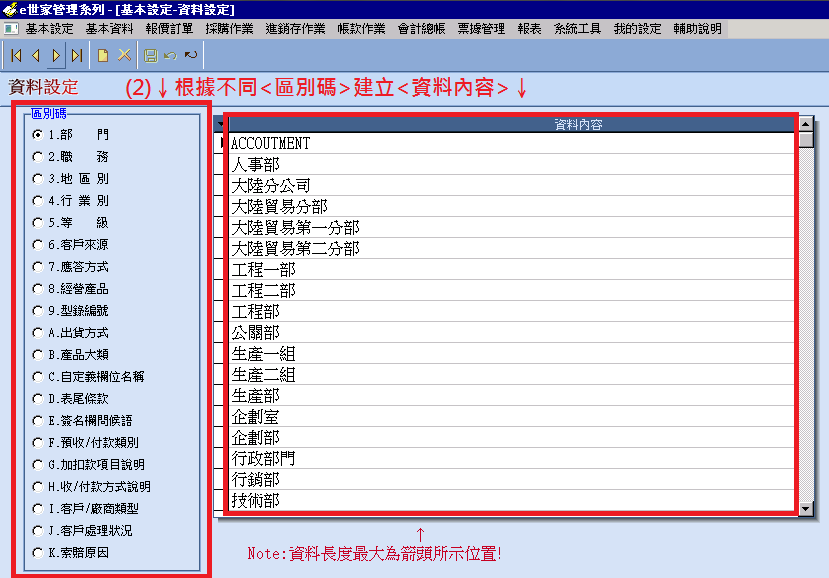Click the save floppy disk icon
Viewport: 829px width, 578px height.
151,55
